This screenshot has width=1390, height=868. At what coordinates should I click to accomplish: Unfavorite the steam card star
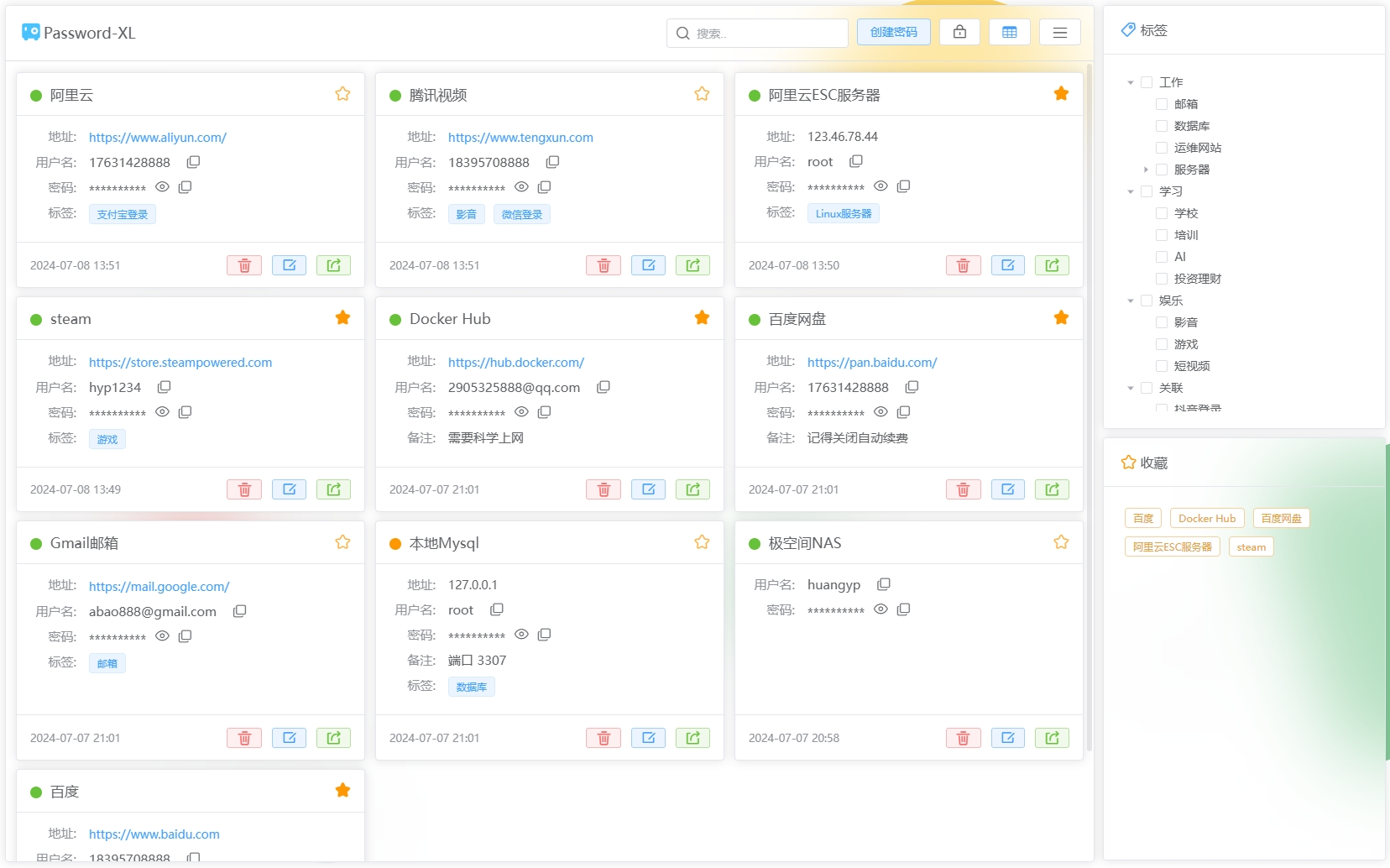click(x=342, y=317)
